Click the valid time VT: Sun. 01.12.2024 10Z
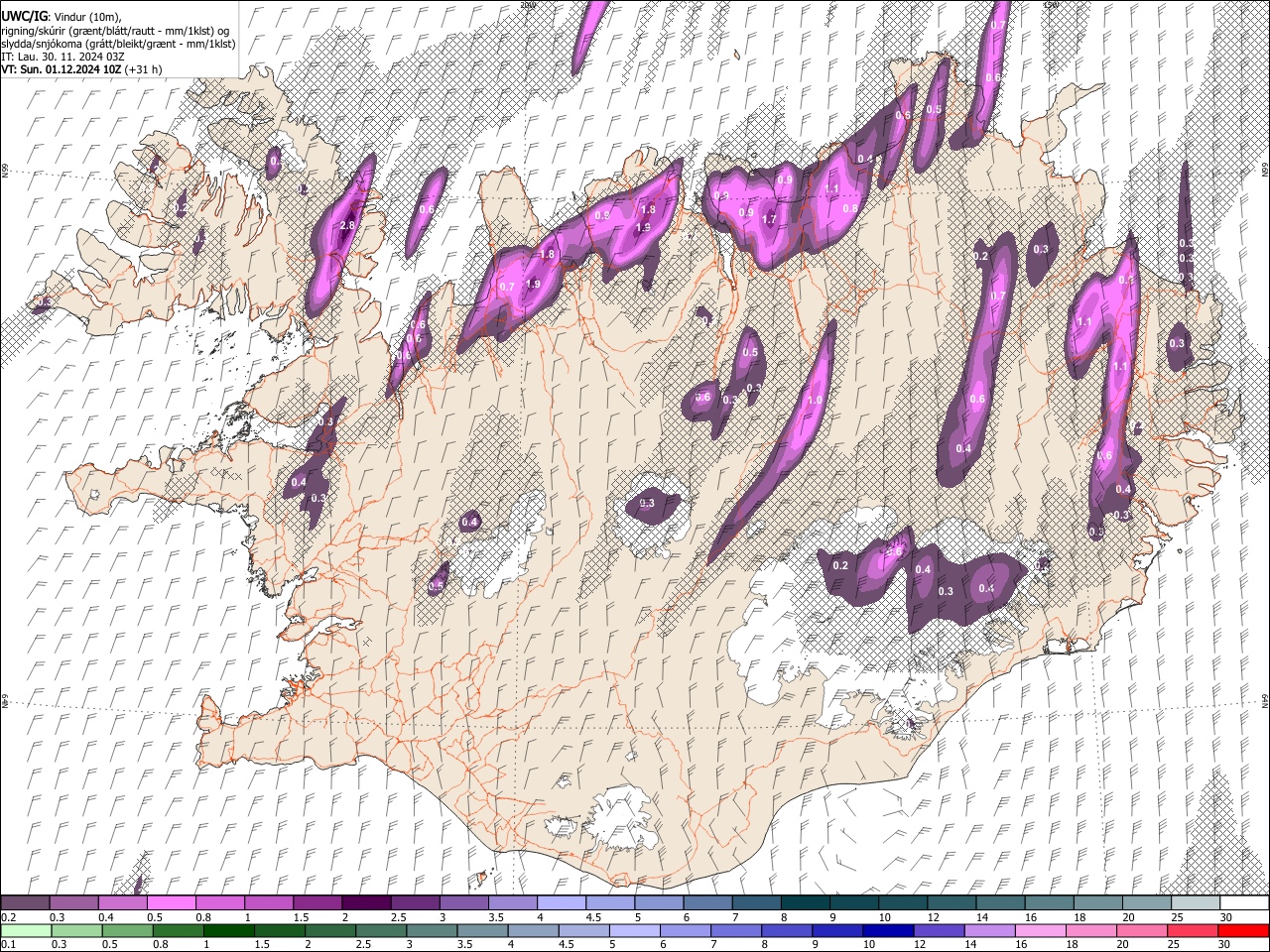 tap(61, 69)
